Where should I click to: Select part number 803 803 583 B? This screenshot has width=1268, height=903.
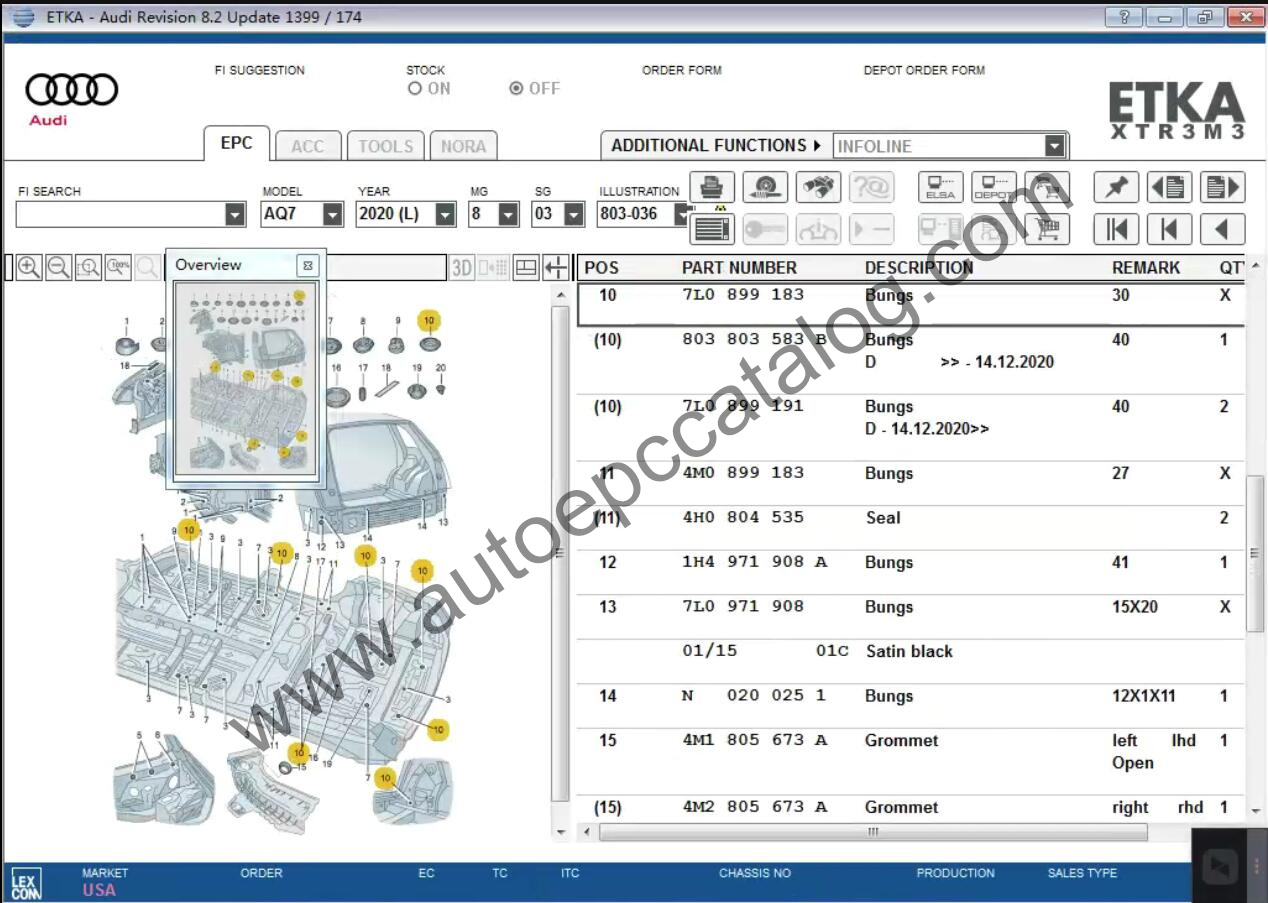pyautogui.click(x=755, y=340)
